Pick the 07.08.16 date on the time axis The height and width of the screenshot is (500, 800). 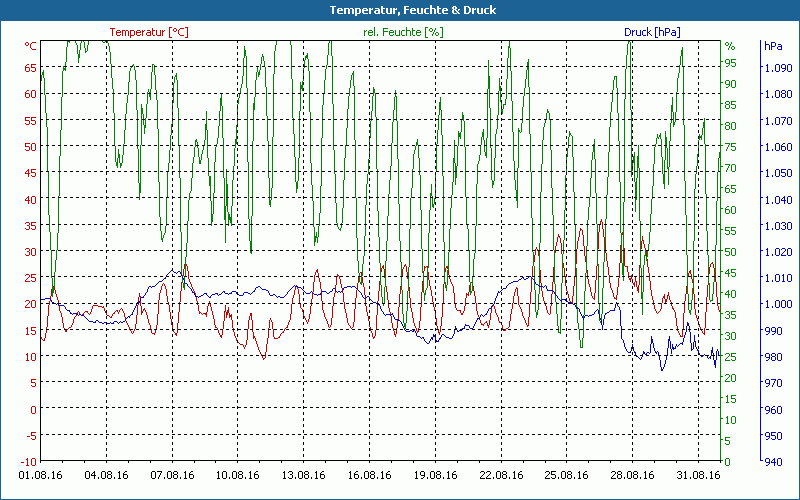click(x=172, y=475)
